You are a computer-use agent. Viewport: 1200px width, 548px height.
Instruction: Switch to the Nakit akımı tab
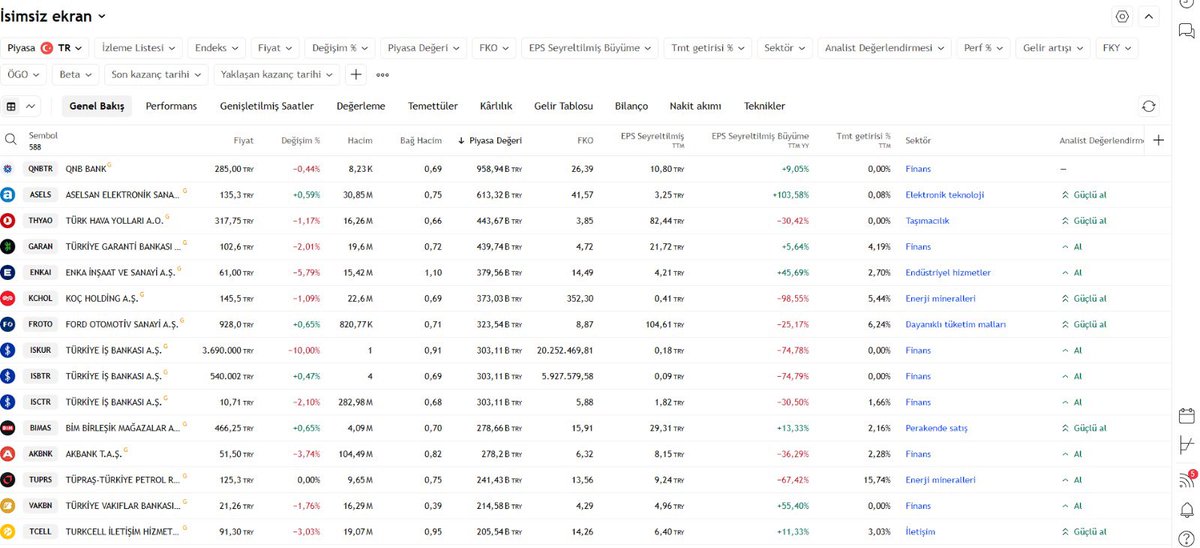point(695,106)
